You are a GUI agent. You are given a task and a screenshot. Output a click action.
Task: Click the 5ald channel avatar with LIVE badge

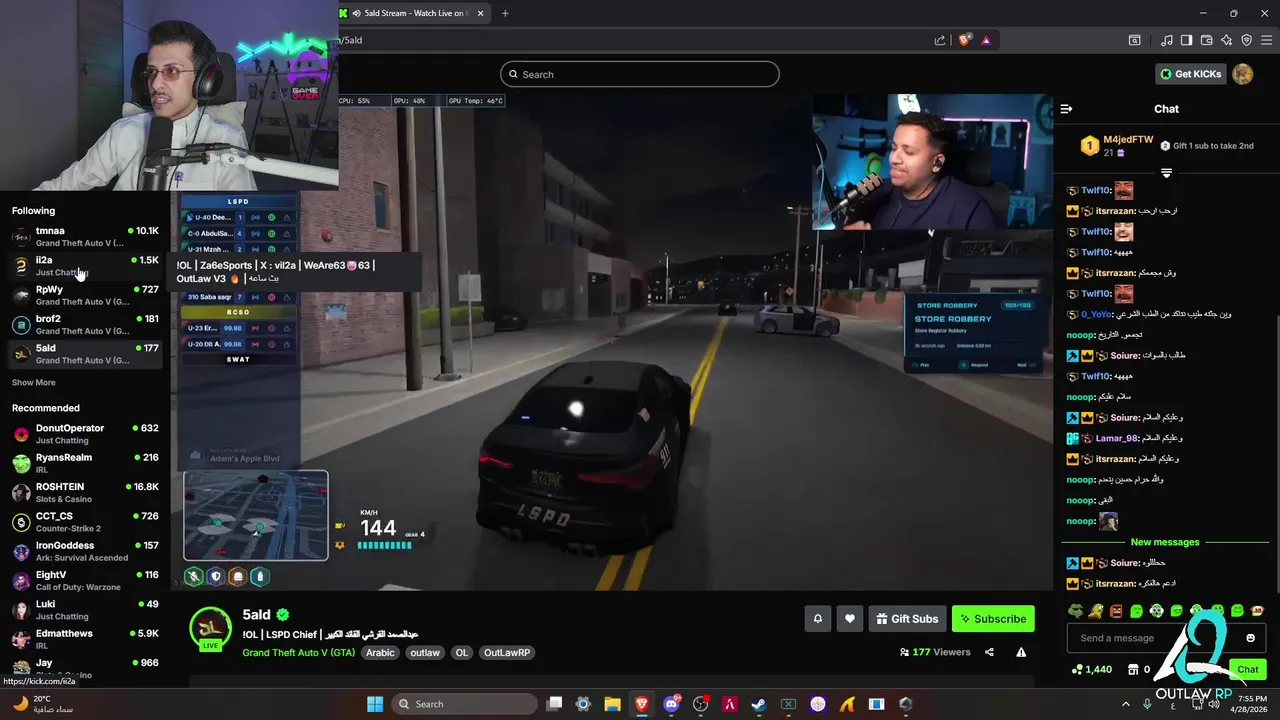pos(211,628)
